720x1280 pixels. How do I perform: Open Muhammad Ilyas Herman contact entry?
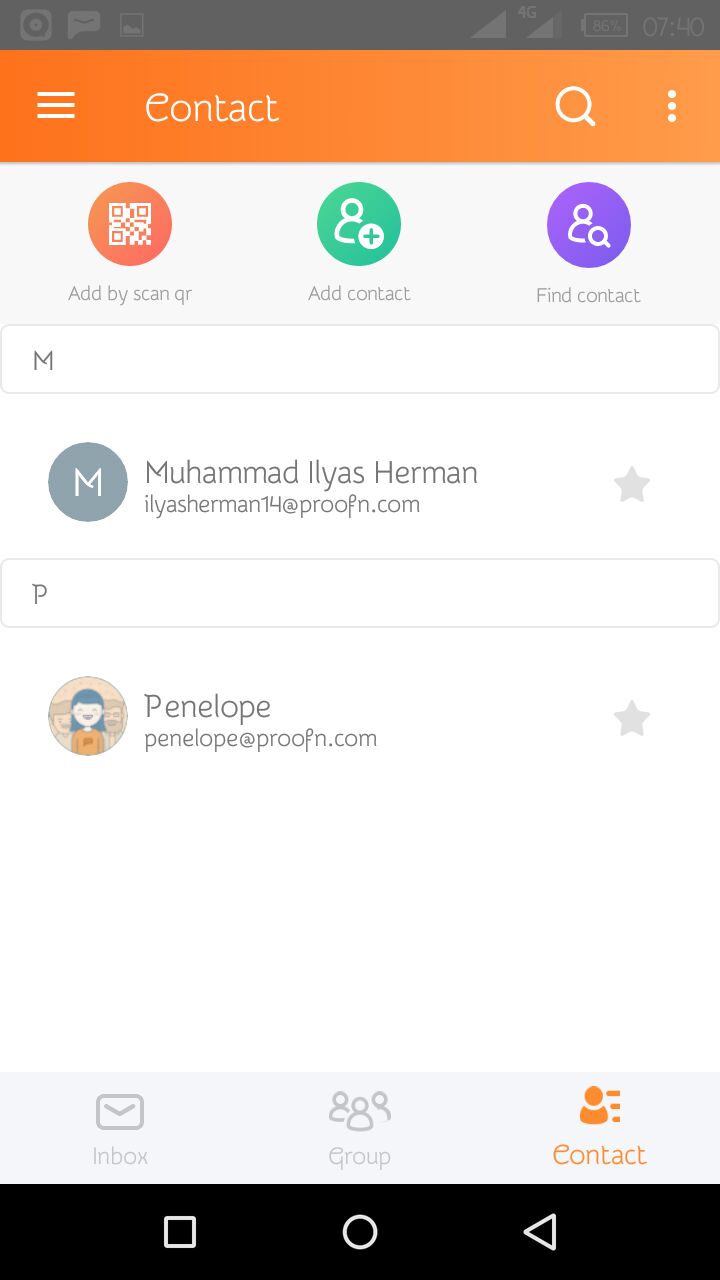pos(311,484)
